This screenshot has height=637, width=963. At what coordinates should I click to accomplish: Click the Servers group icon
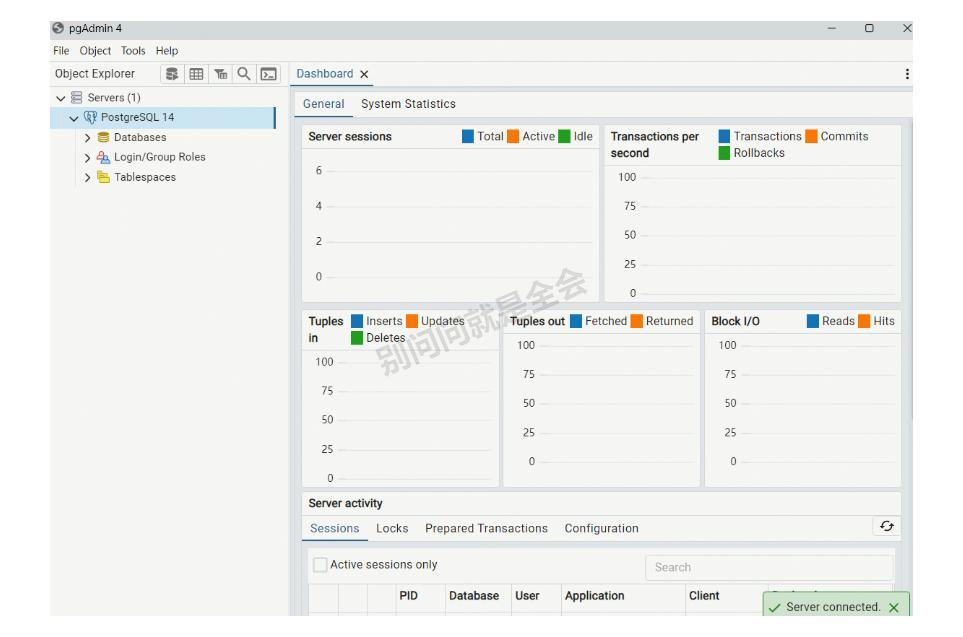pyautogui.click(x=77, y=97)
